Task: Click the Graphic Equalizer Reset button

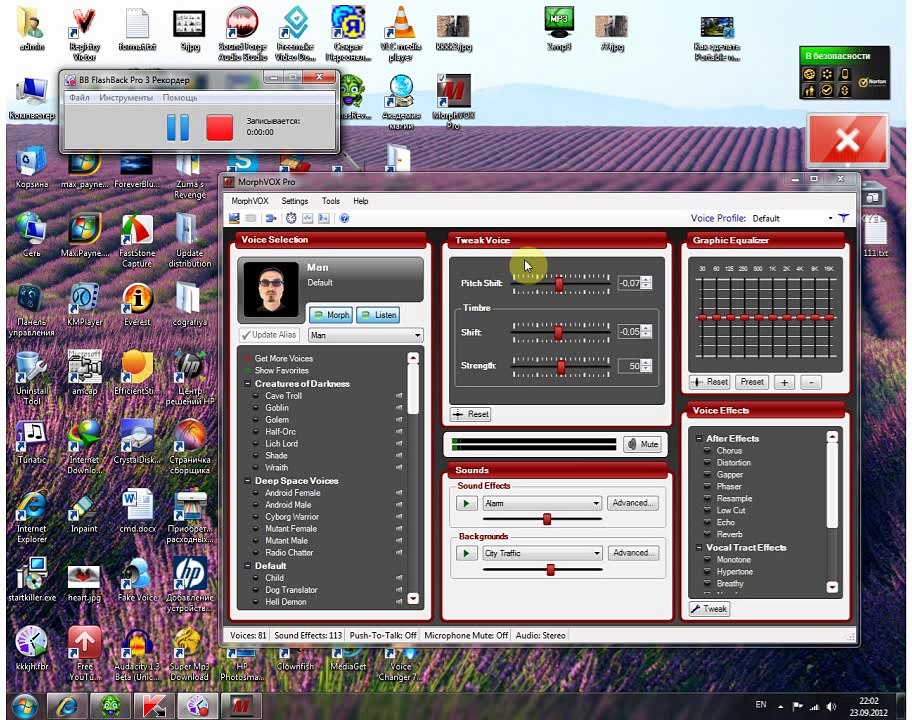Action: tap(710, 382)
